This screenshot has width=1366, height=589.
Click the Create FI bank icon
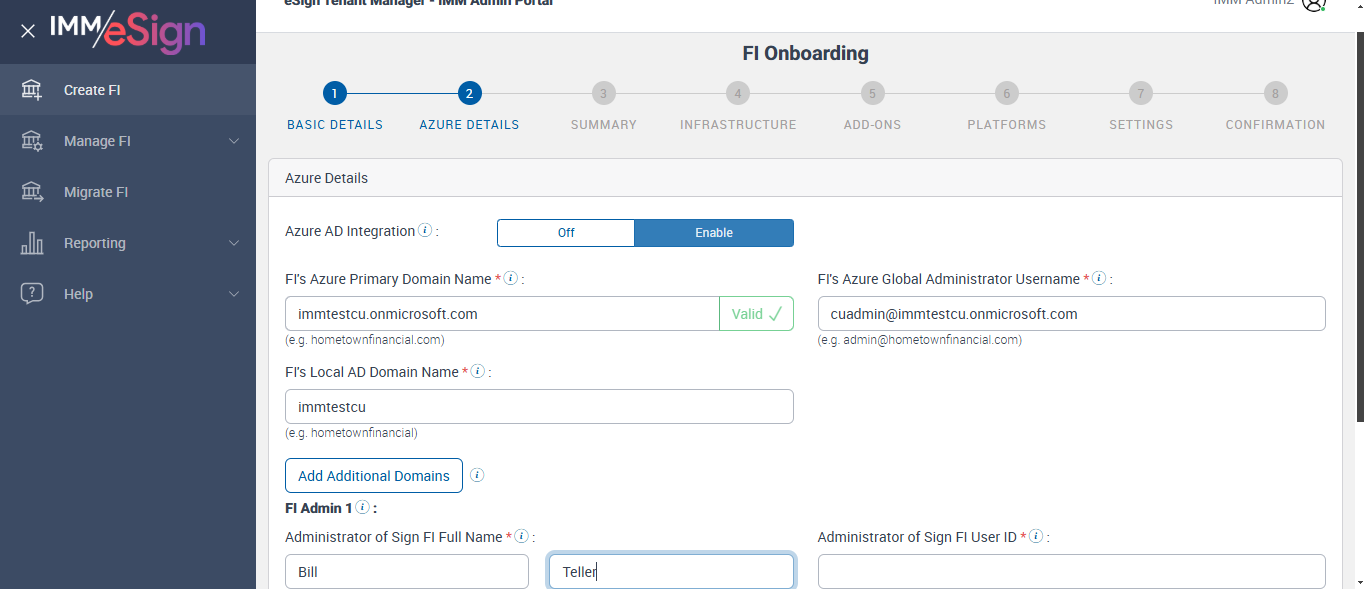(x=32, y=90)
